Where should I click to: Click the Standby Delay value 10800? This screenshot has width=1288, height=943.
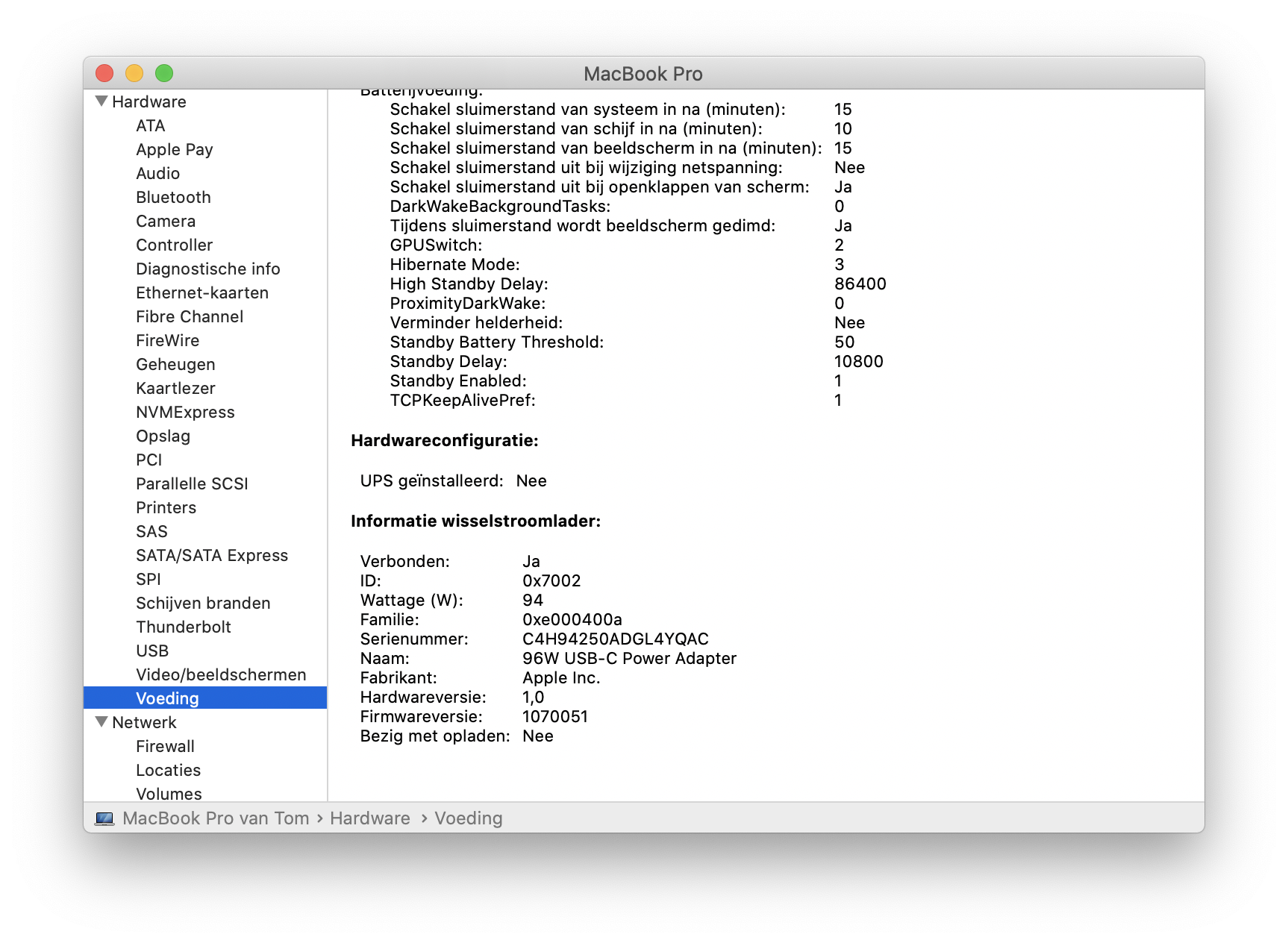coord(859,361)
